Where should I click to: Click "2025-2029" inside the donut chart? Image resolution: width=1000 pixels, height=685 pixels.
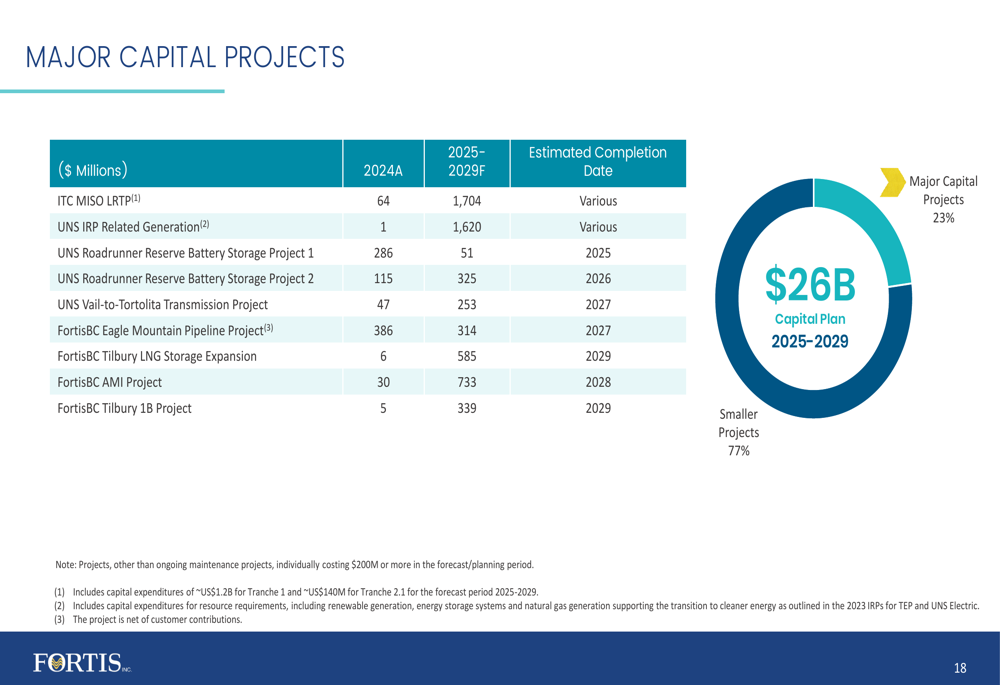[x=810, y=341]
